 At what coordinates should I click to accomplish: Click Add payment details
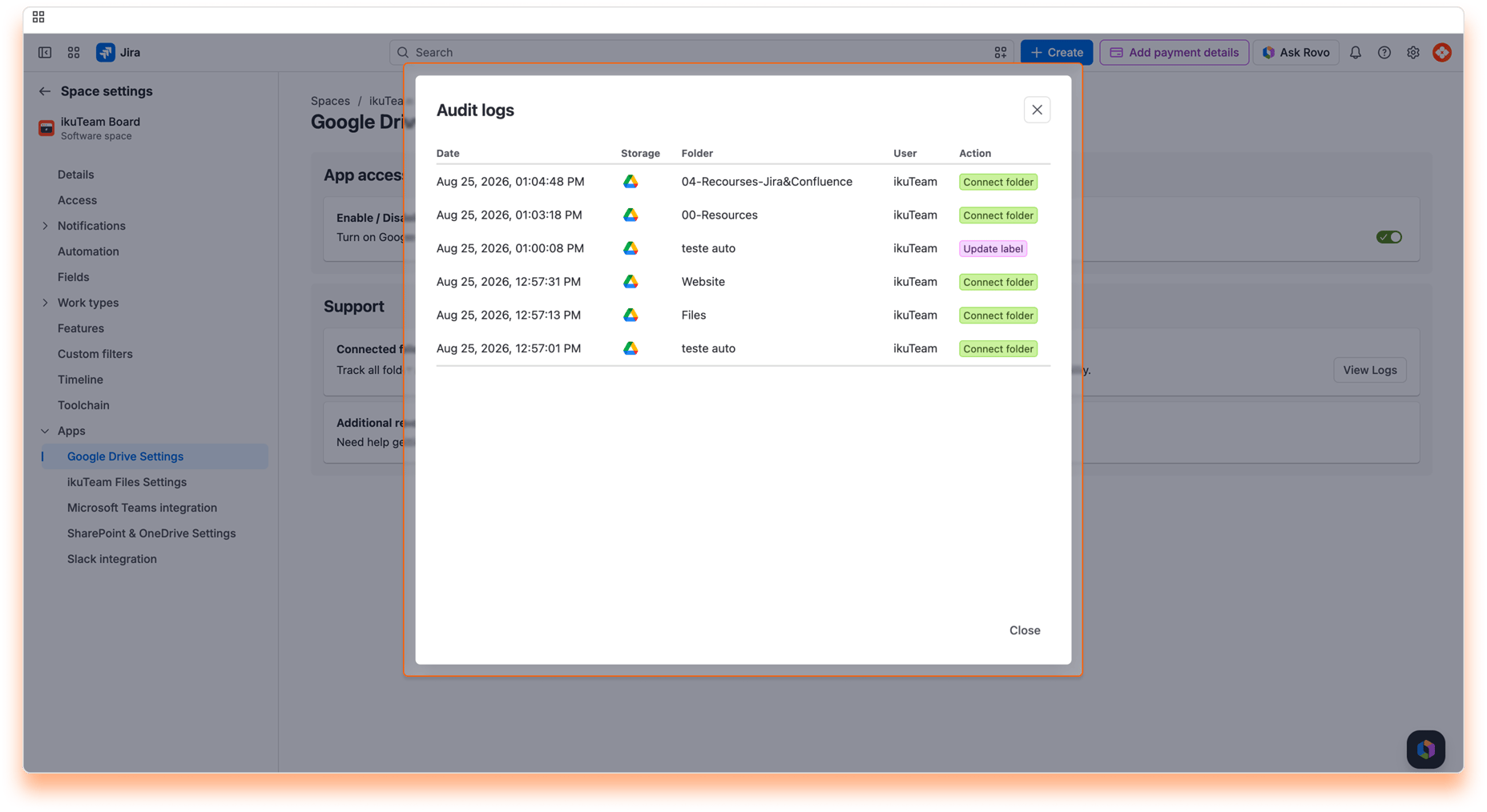pyautogui.click(x=1174, y=52)
